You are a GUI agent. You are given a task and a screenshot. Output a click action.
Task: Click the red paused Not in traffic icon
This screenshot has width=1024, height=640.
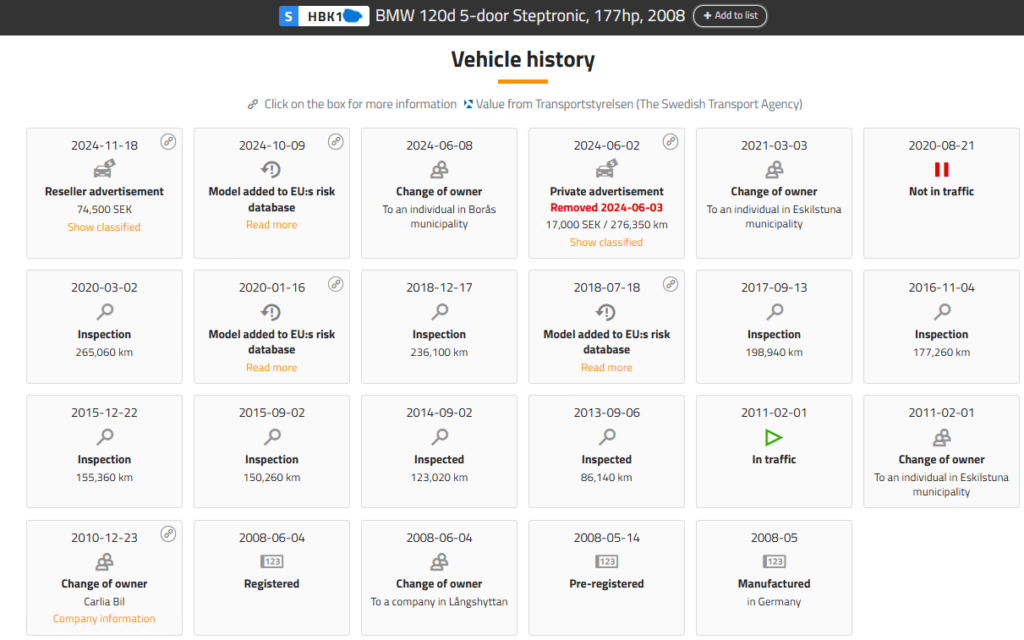coord(941,169)
